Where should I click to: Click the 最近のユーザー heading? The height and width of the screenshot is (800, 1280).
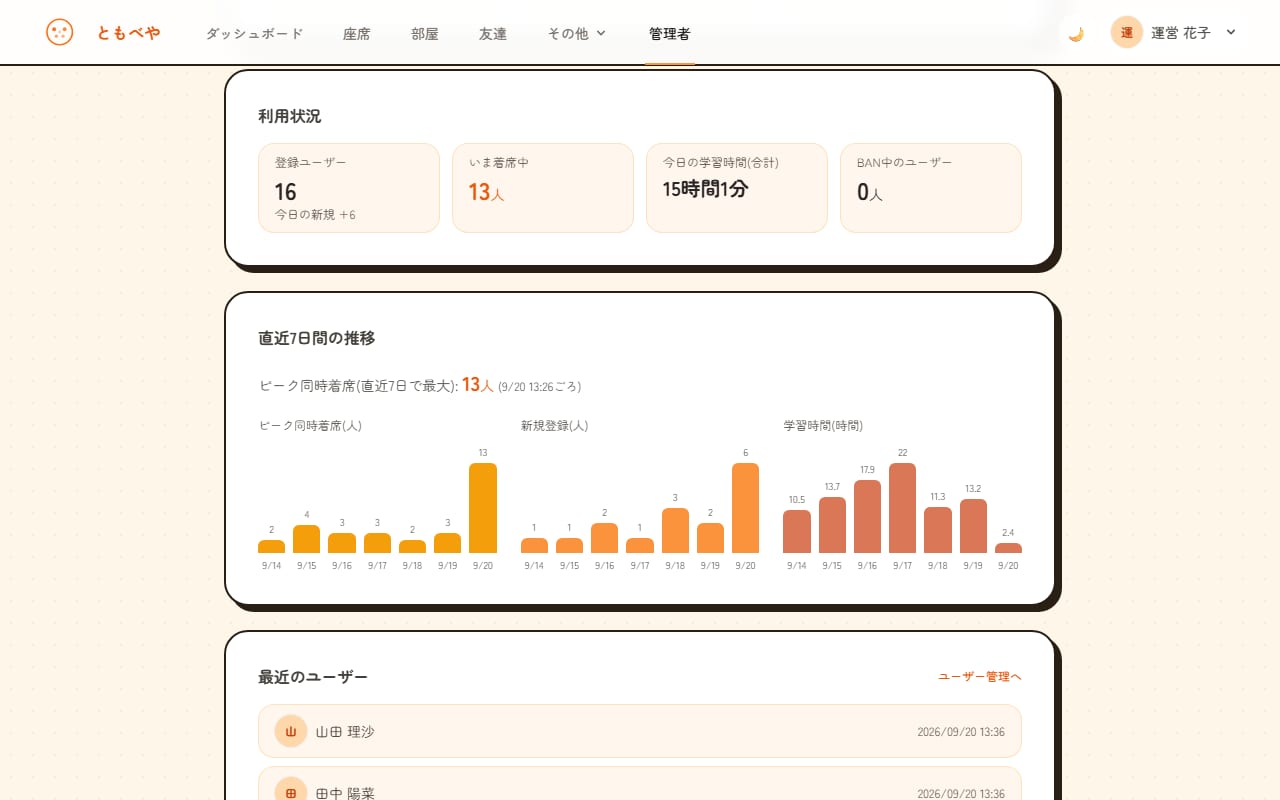tap(313, 677)
